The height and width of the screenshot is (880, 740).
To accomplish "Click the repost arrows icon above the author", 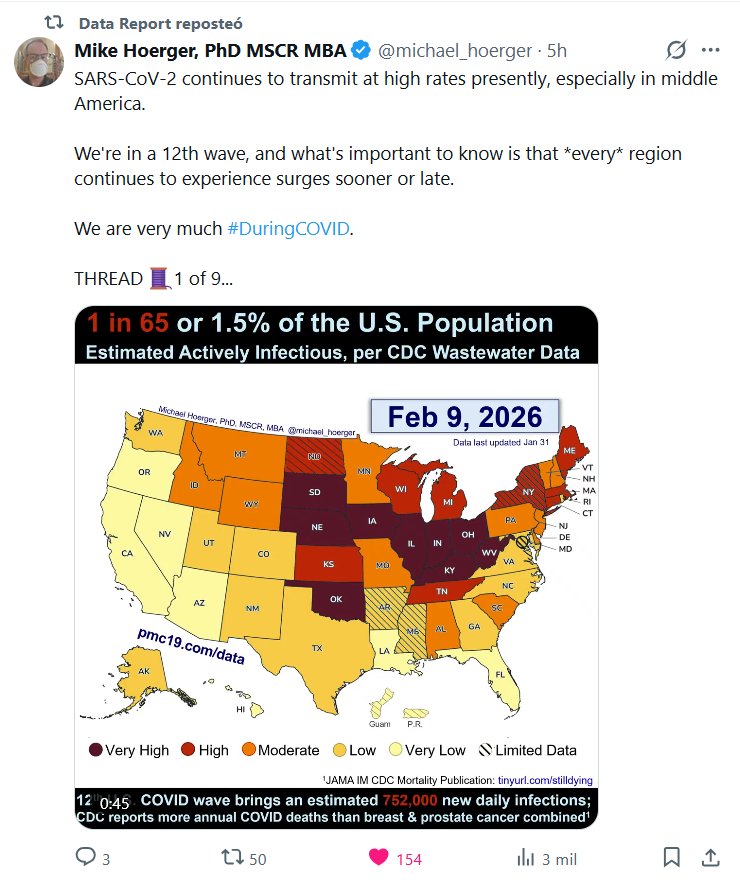I will 54,22.
